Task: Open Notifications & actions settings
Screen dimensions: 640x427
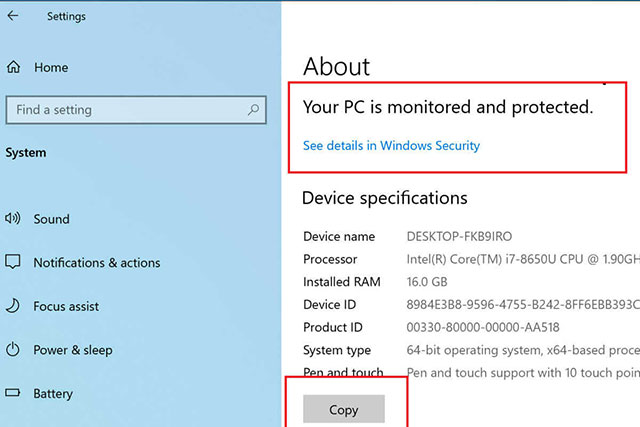Action: pyautogui.click(x=97, y=262)
